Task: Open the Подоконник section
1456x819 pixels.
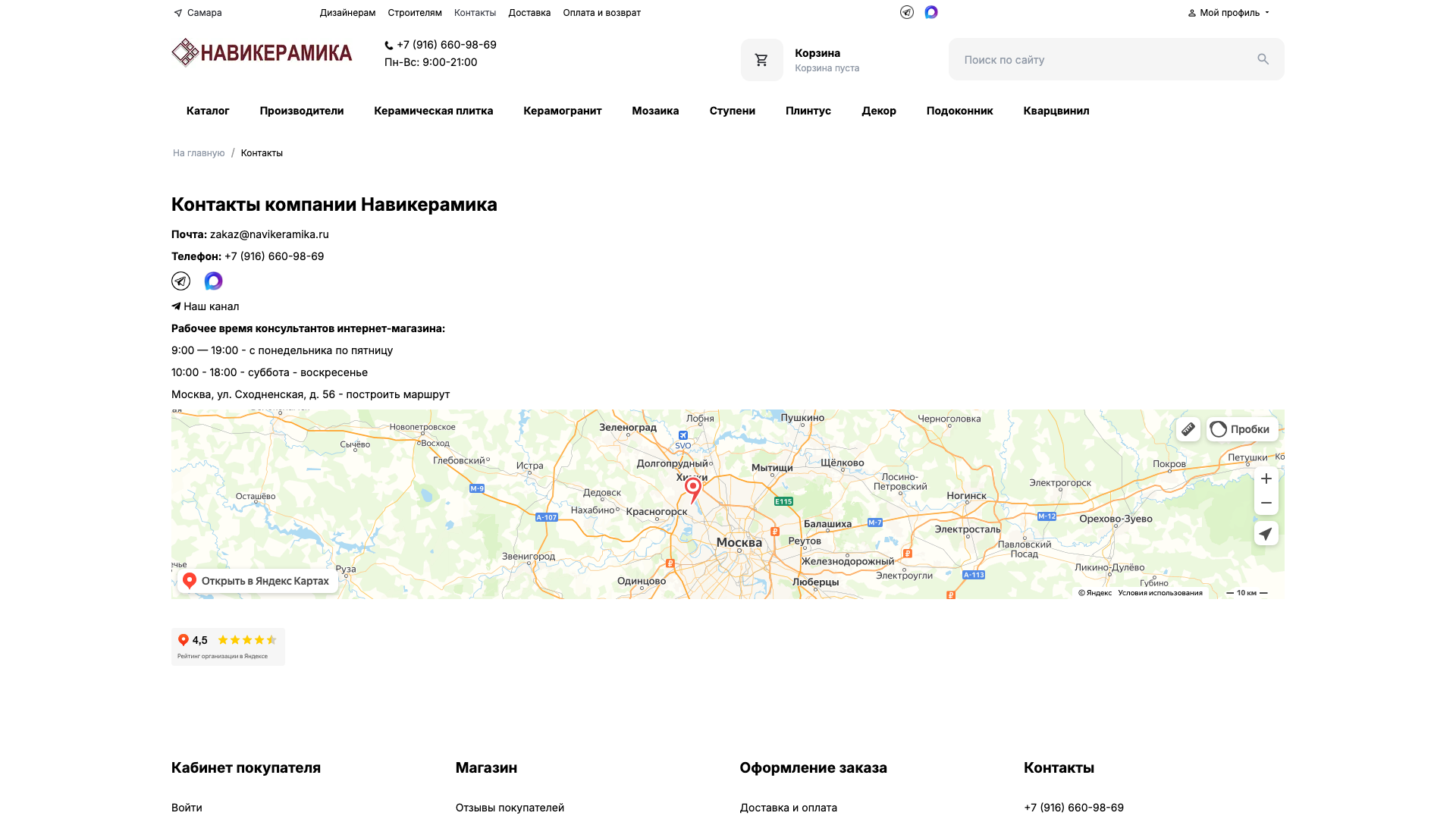Action: (959, 111)
